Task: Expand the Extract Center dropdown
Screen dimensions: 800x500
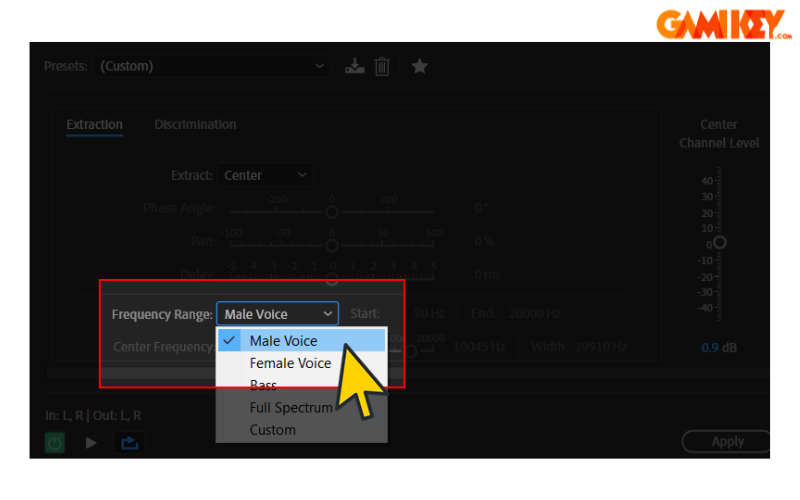Action: coord(265,175)
